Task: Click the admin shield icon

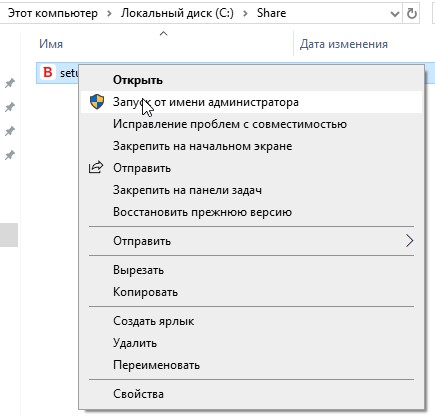Action: tap(97, 102)
